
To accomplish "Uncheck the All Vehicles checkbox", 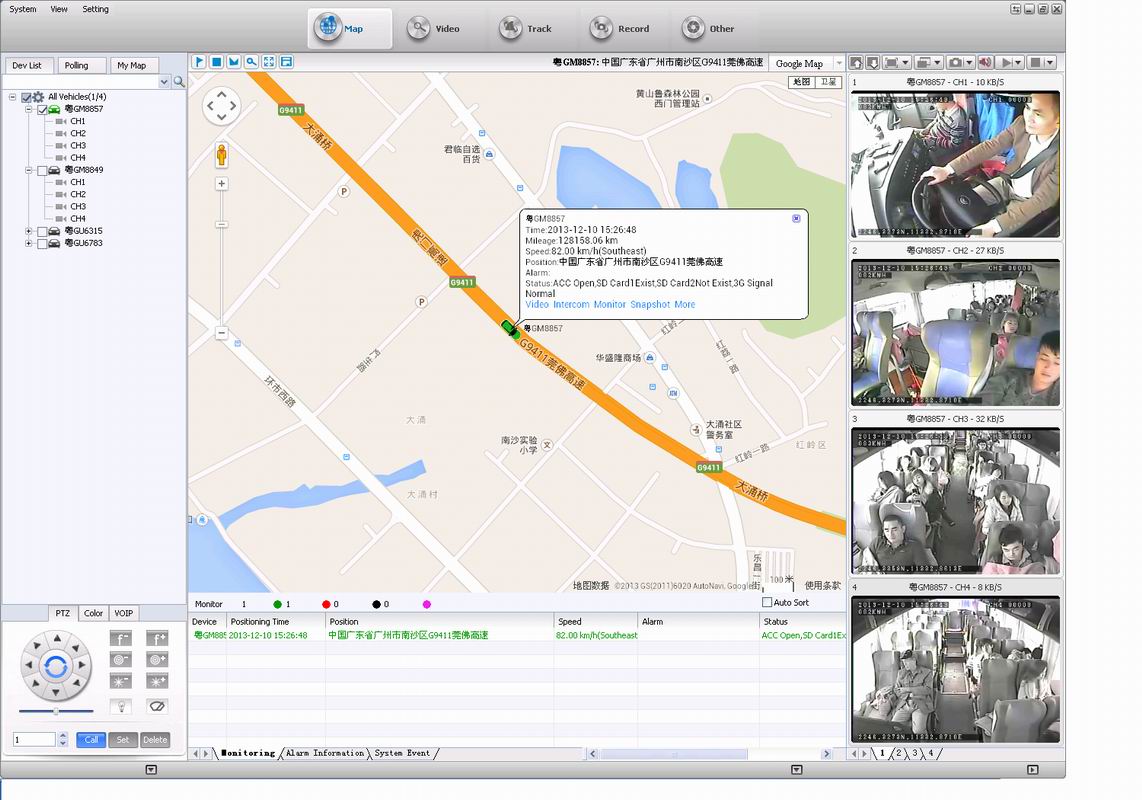I will 27,97.
